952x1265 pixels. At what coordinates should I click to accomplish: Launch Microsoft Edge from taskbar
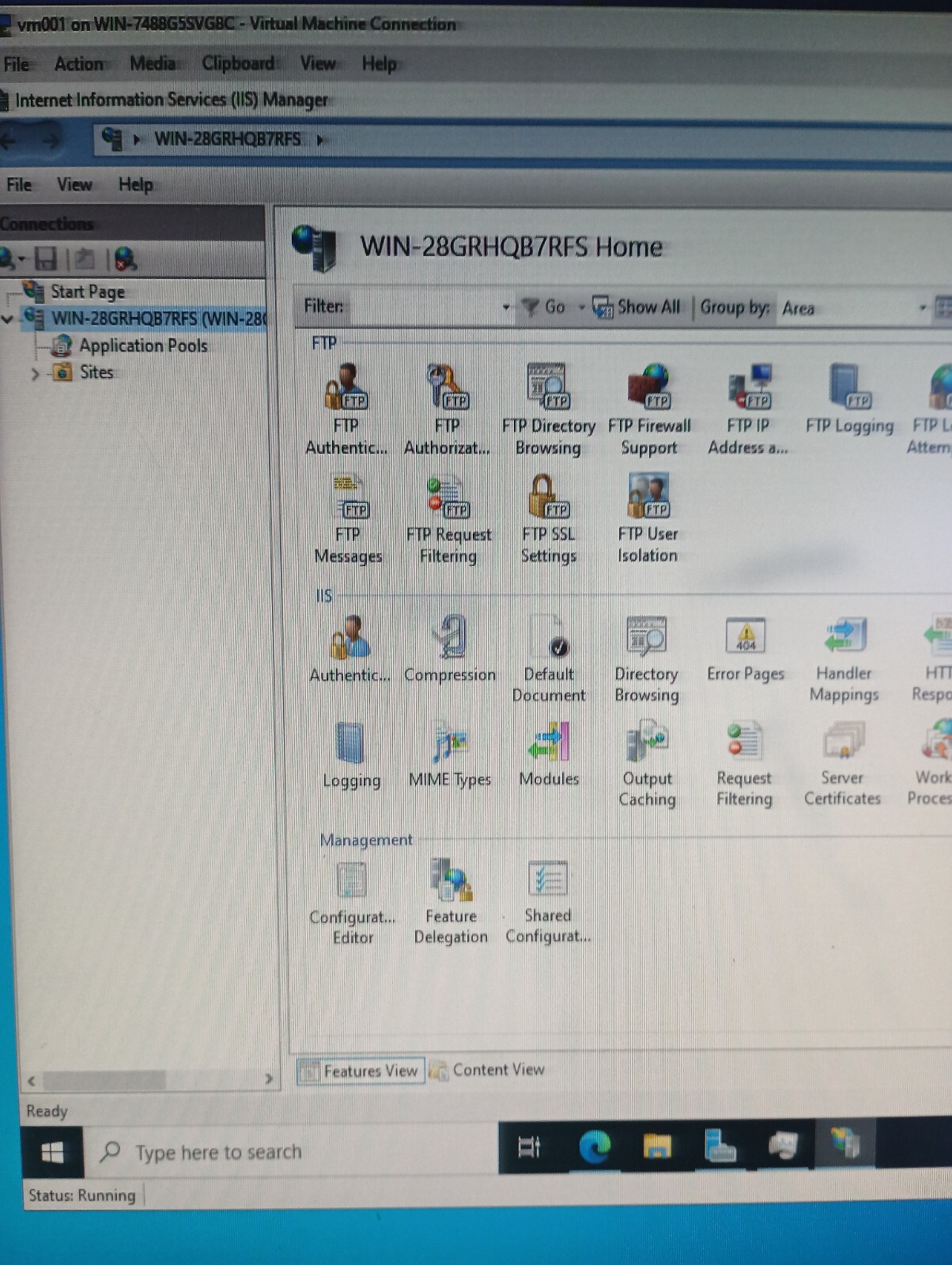point(595,1146)
